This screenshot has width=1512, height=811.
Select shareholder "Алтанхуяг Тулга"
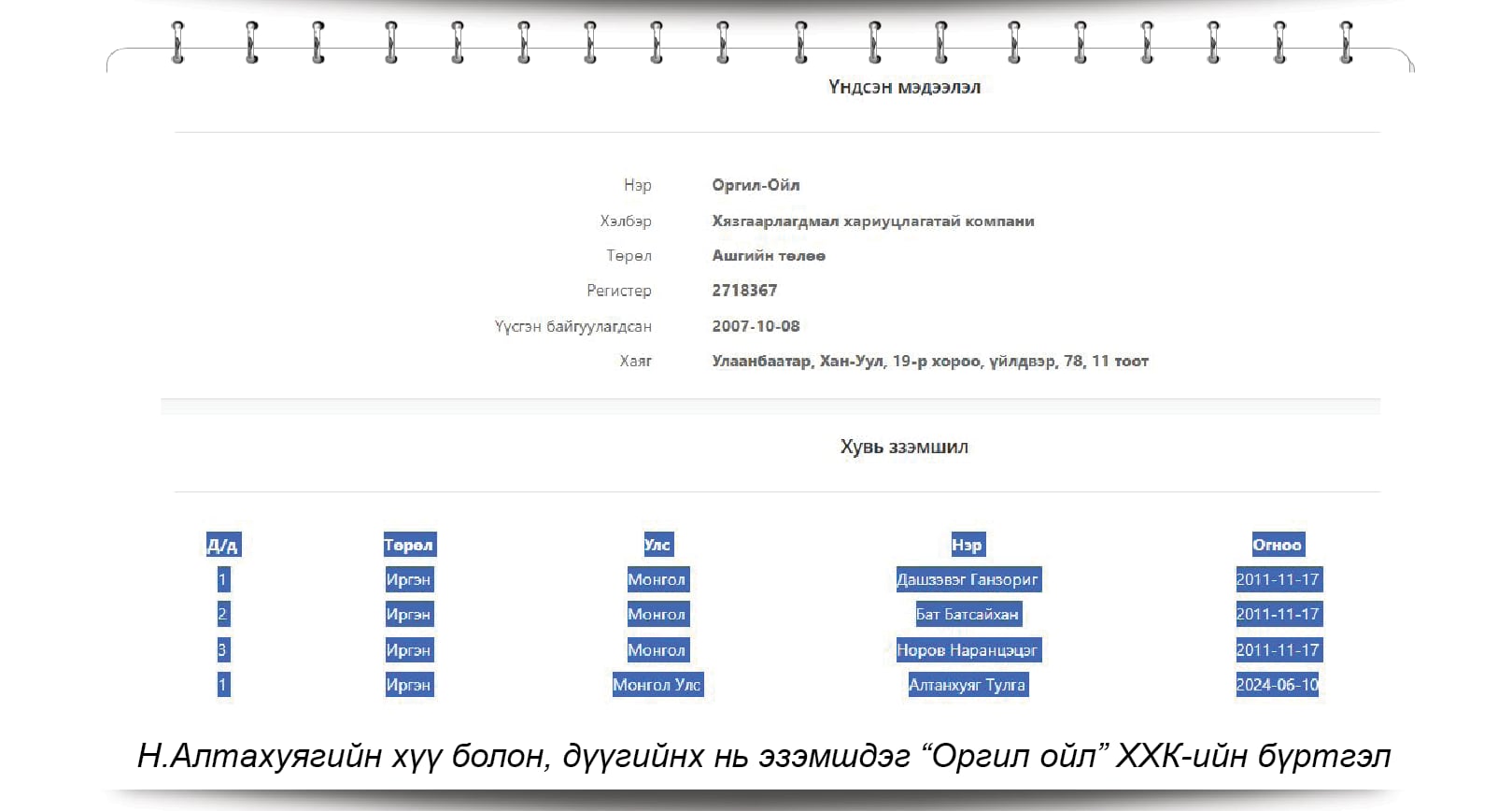click(967, 685)
